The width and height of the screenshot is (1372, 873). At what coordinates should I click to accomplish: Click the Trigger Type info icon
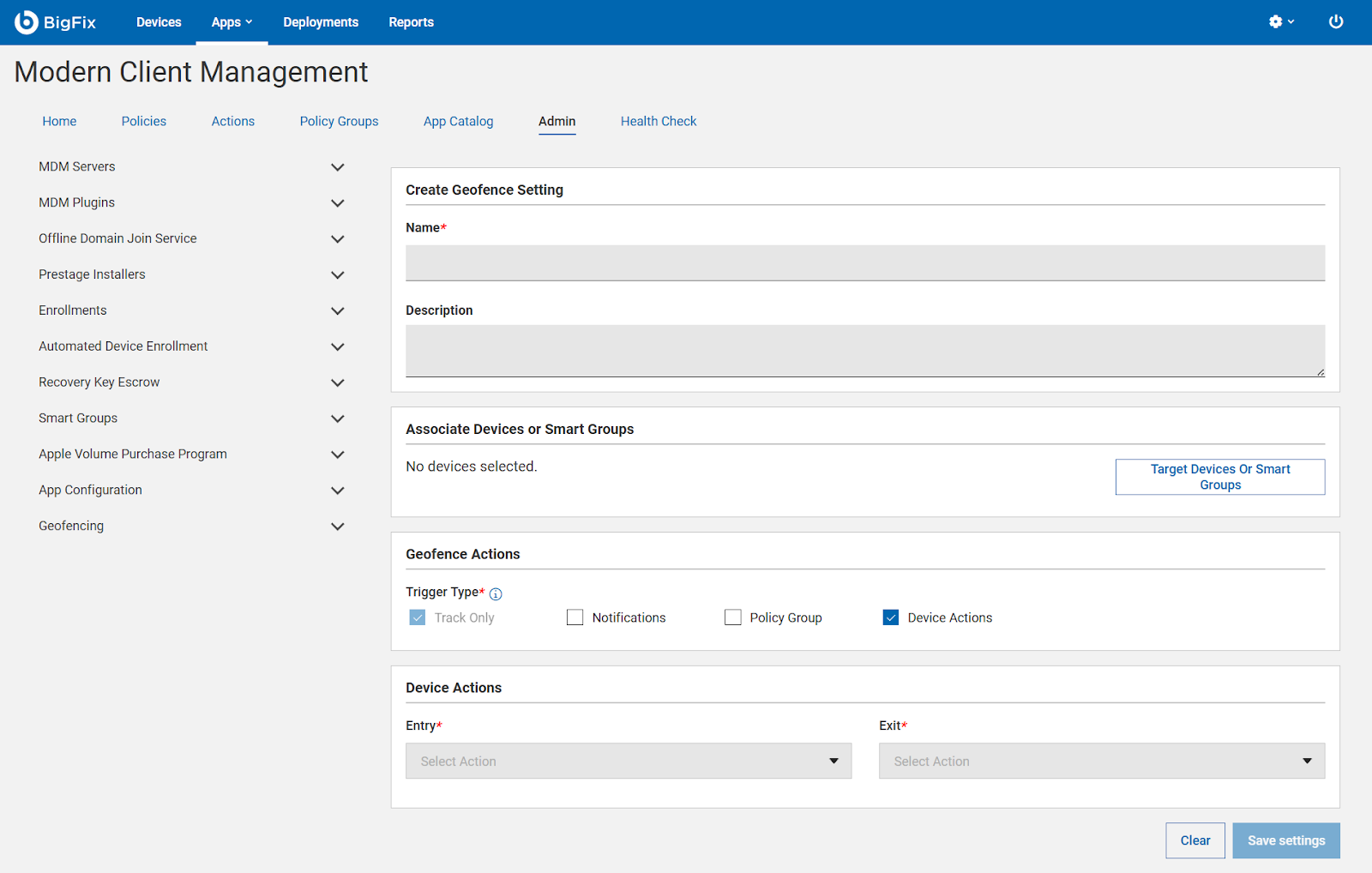pos(496,594)
